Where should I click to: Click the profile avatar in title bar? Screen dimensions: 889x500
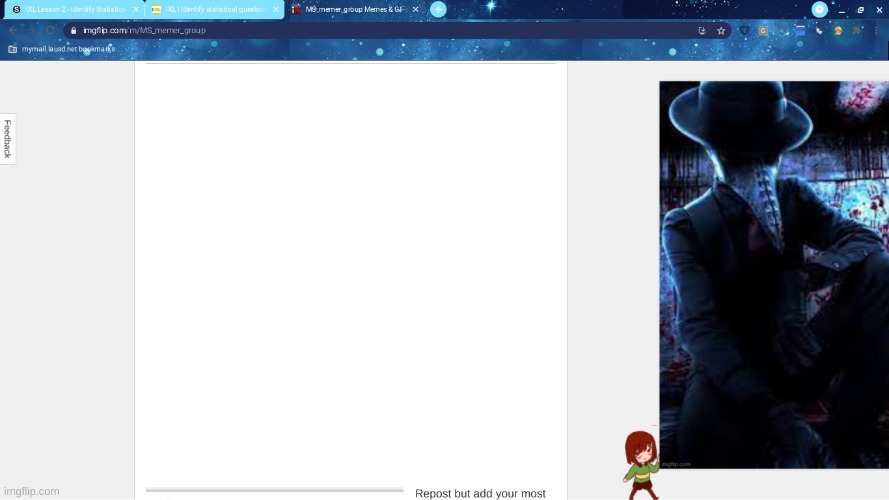pyautogui.click(x=819, y=9)
